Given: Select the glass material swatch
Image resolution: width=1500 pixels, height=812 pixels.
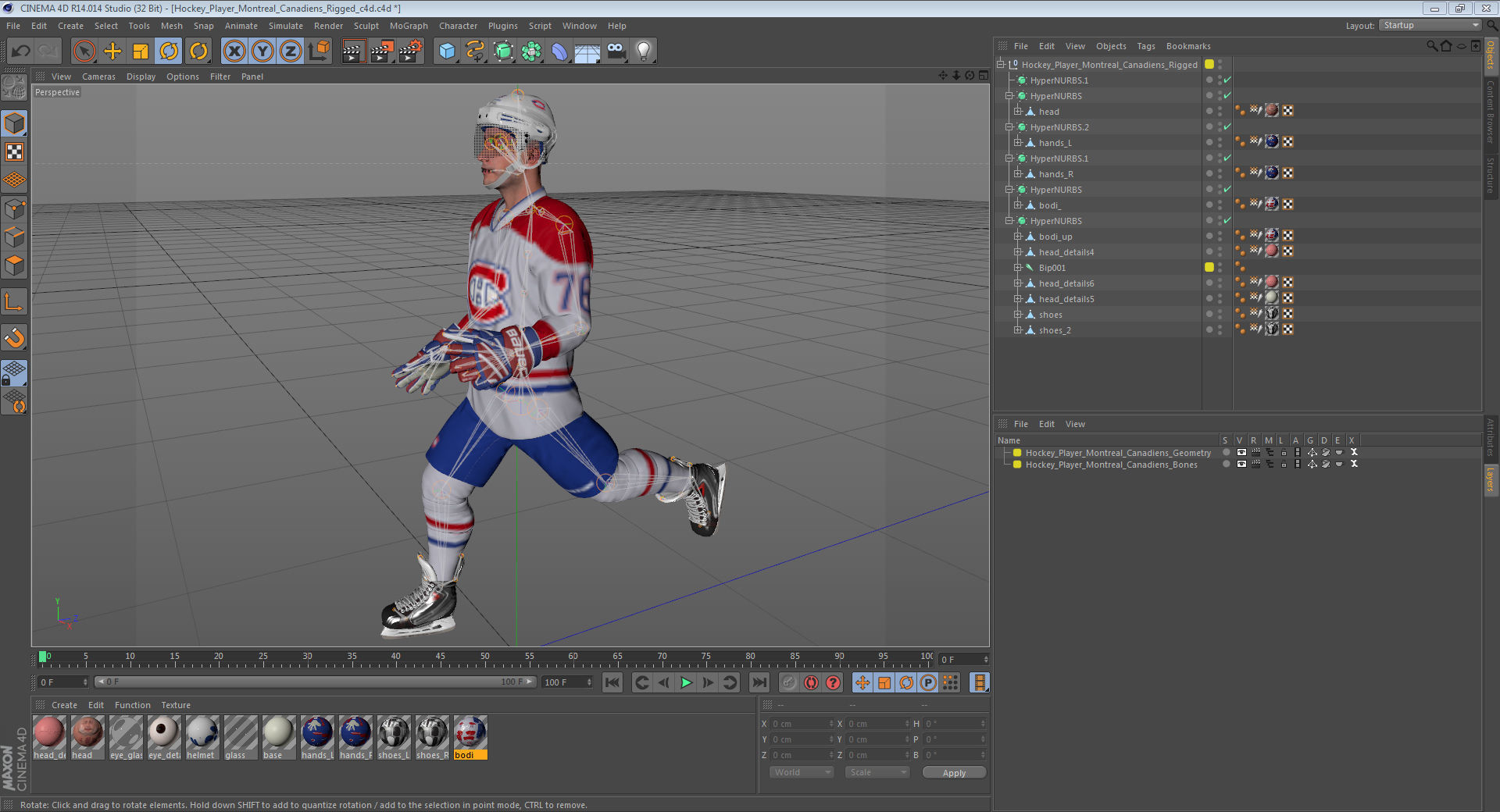Looking at the screenshot, I should pyautogui.click(x=240, y=737).
